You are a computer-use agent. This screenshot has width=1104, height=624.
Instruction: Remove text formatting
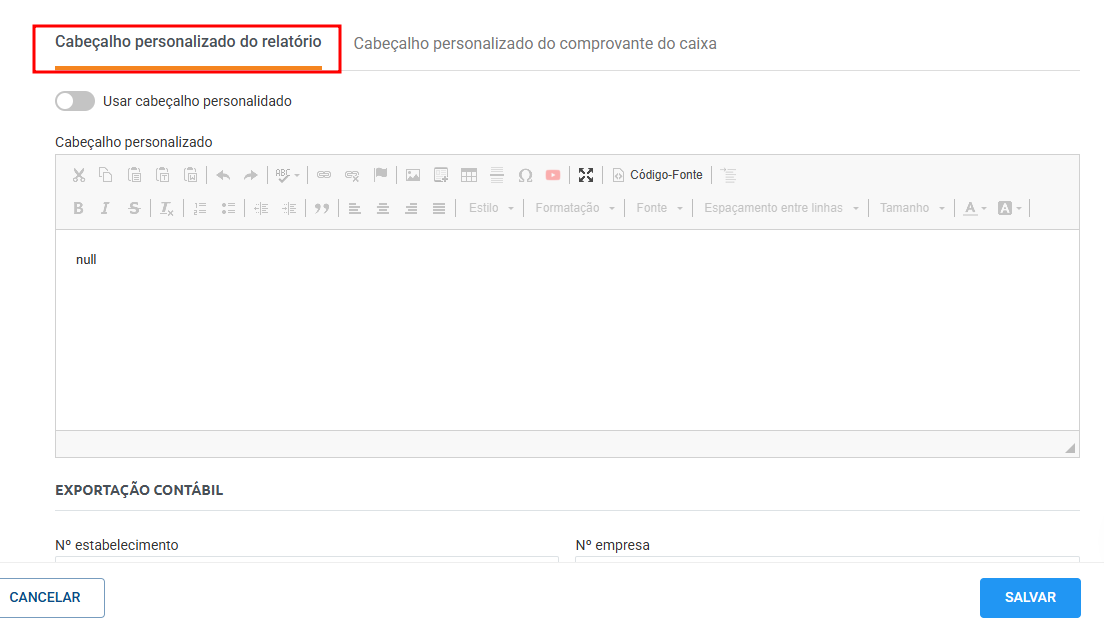coord(166,208)
